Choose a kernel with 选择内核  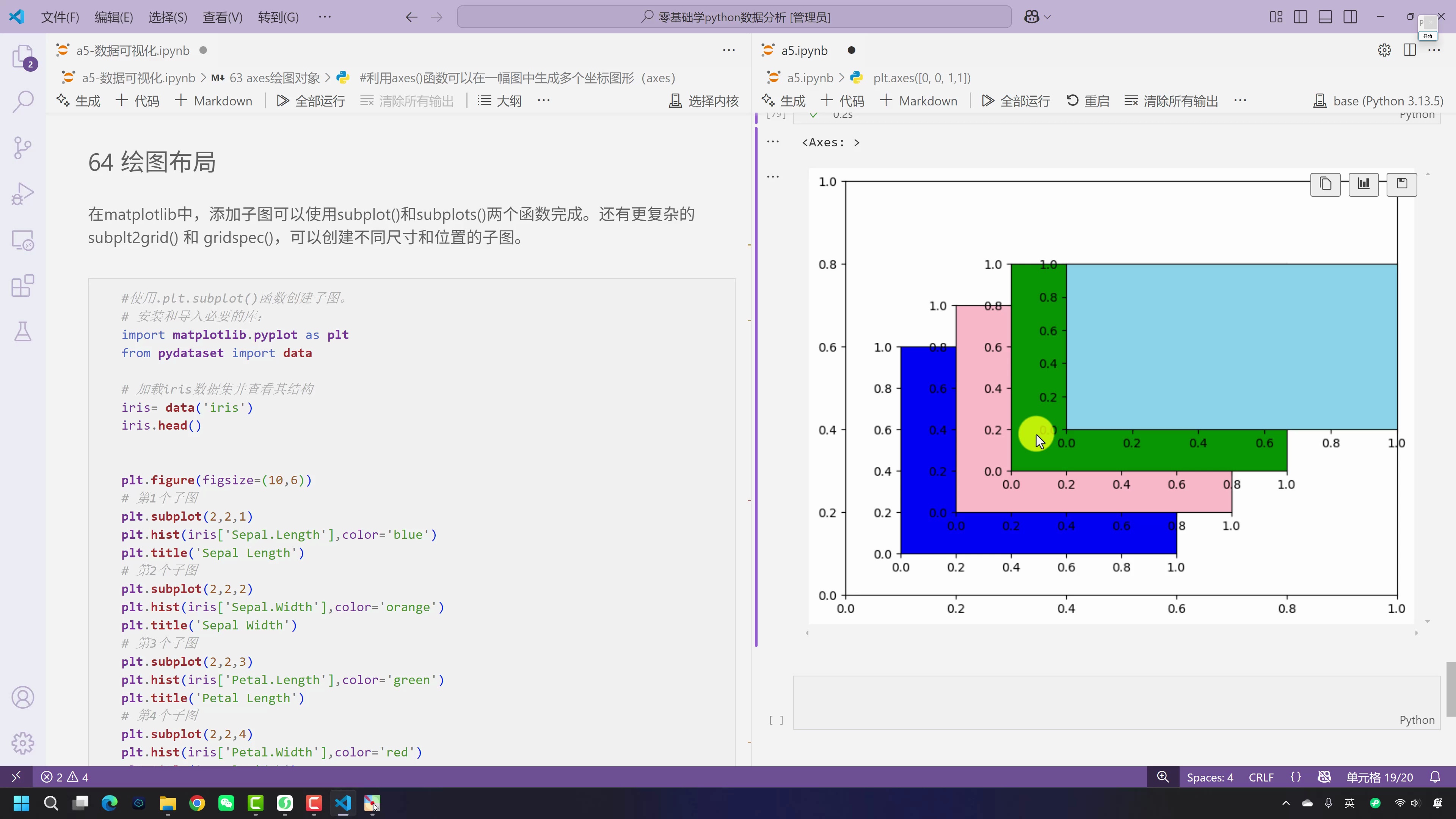[x=704, y=100]
